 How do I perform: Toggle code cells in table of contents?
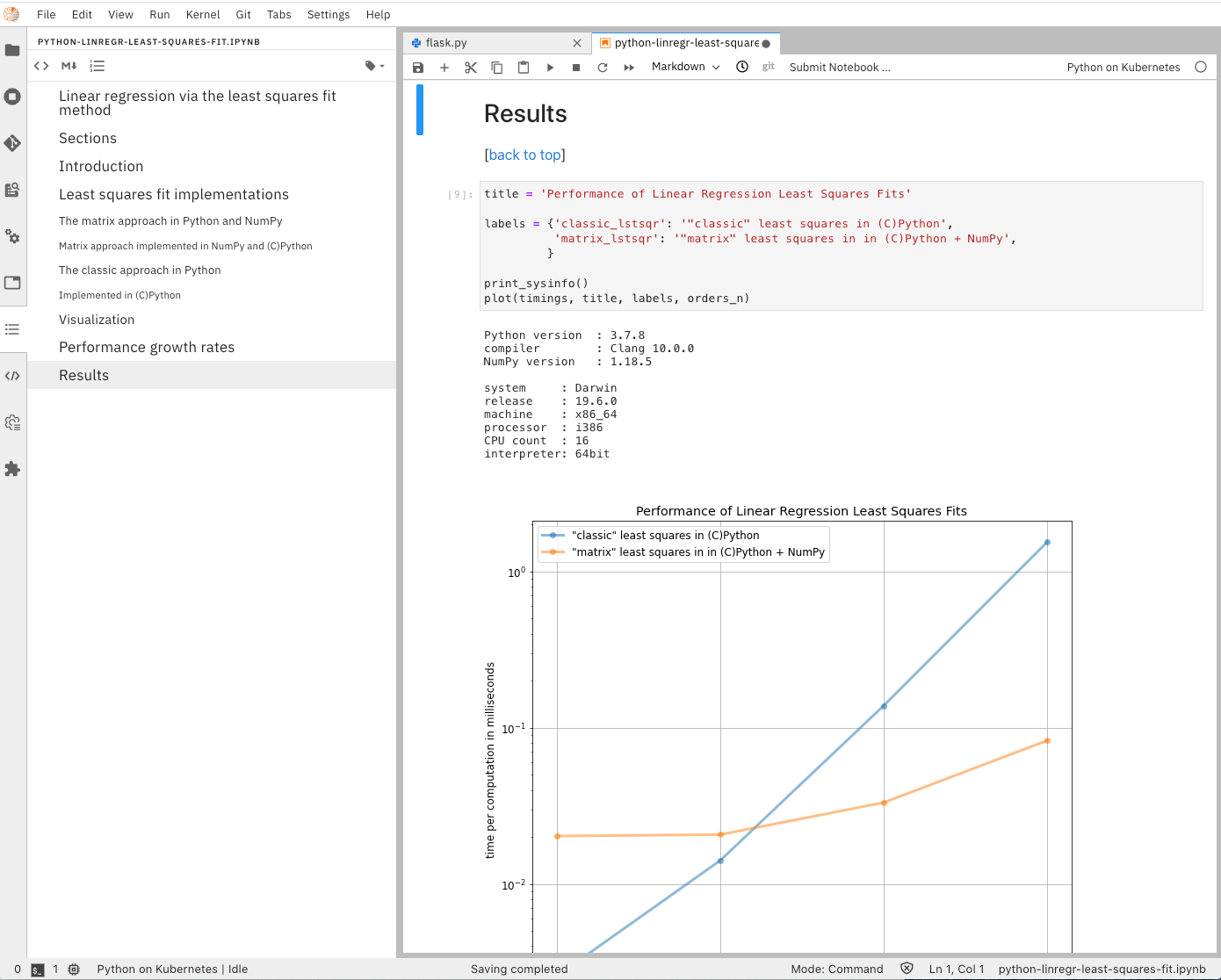point(41,66)
